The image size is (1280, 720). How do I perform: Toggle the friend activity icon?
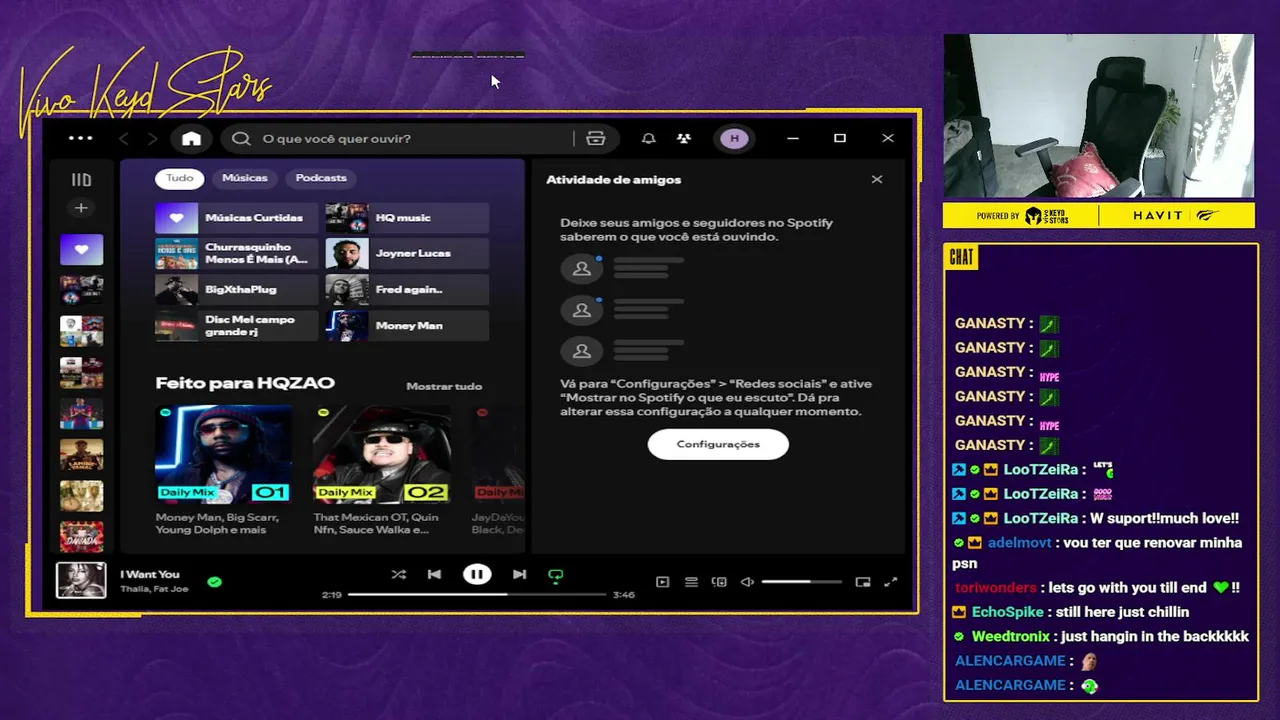684,138
